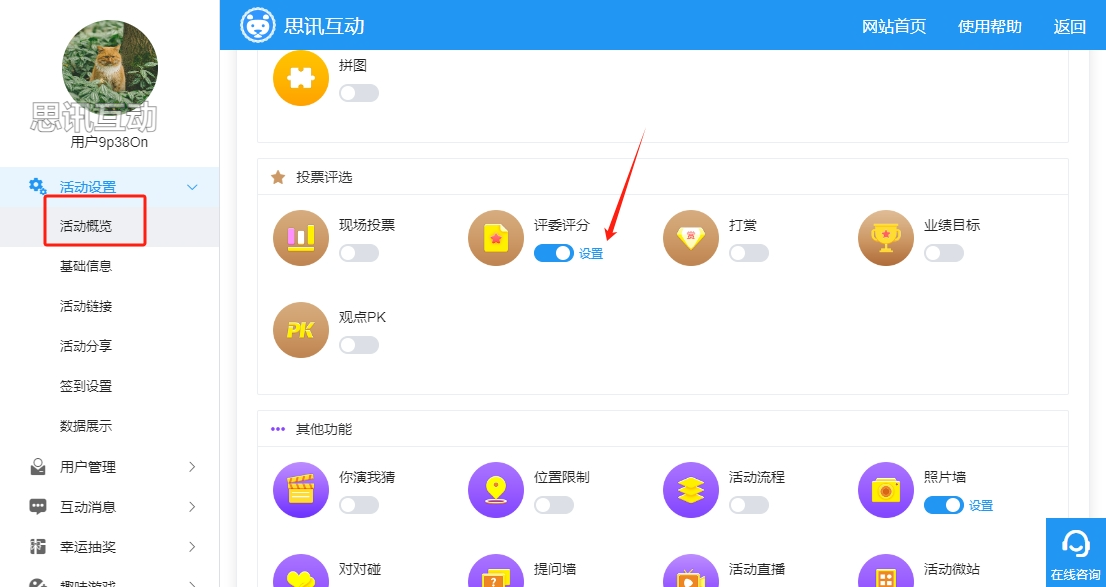This screenshot has height=587, width=1106.
Task: Open 使用帮助 in the top bar
Action: 990,27
